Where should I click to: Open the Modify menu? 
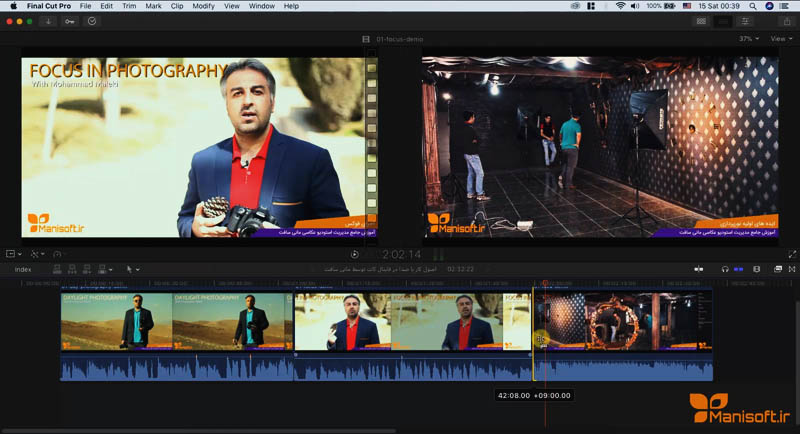click(203, 6)
